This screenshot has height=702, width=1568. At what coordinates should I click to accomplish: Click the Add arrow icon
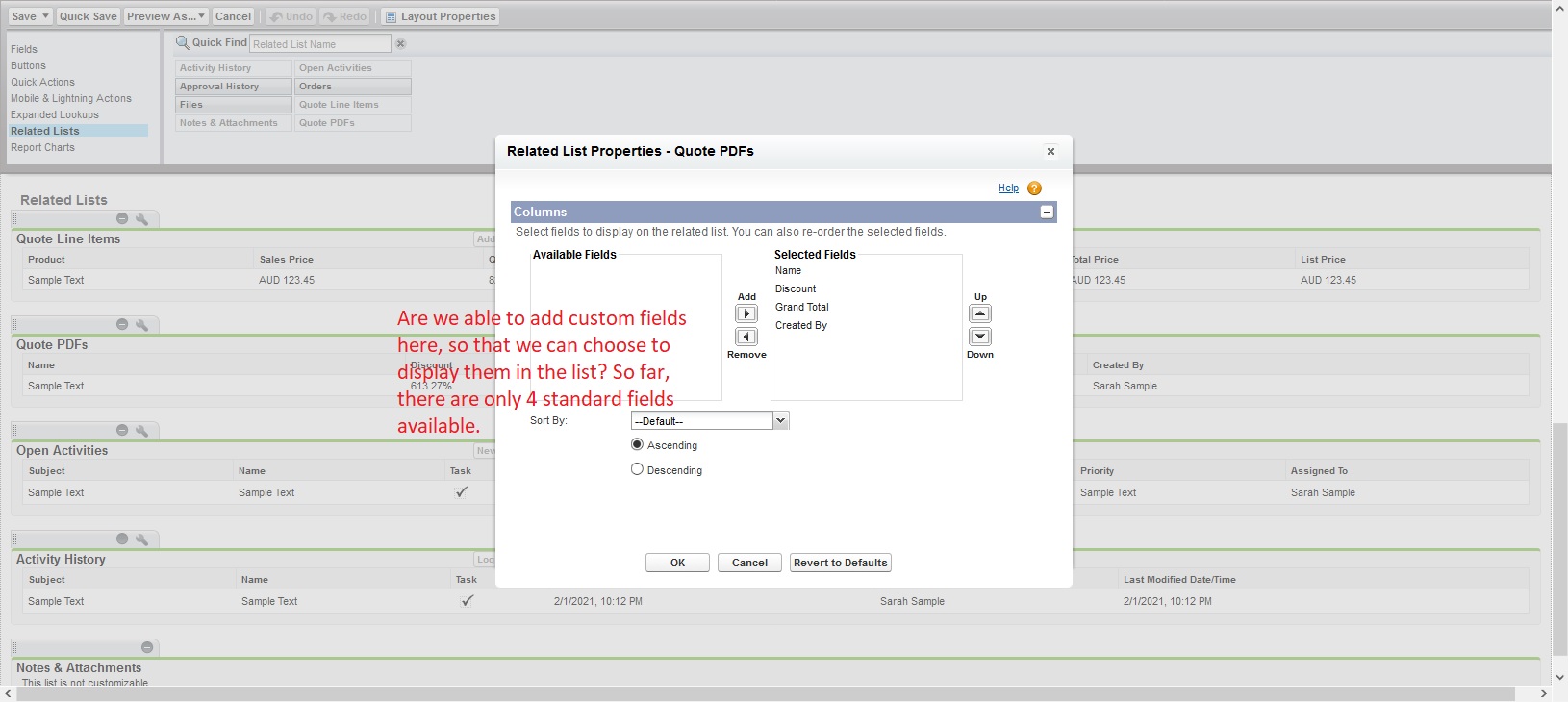point(746,313)
